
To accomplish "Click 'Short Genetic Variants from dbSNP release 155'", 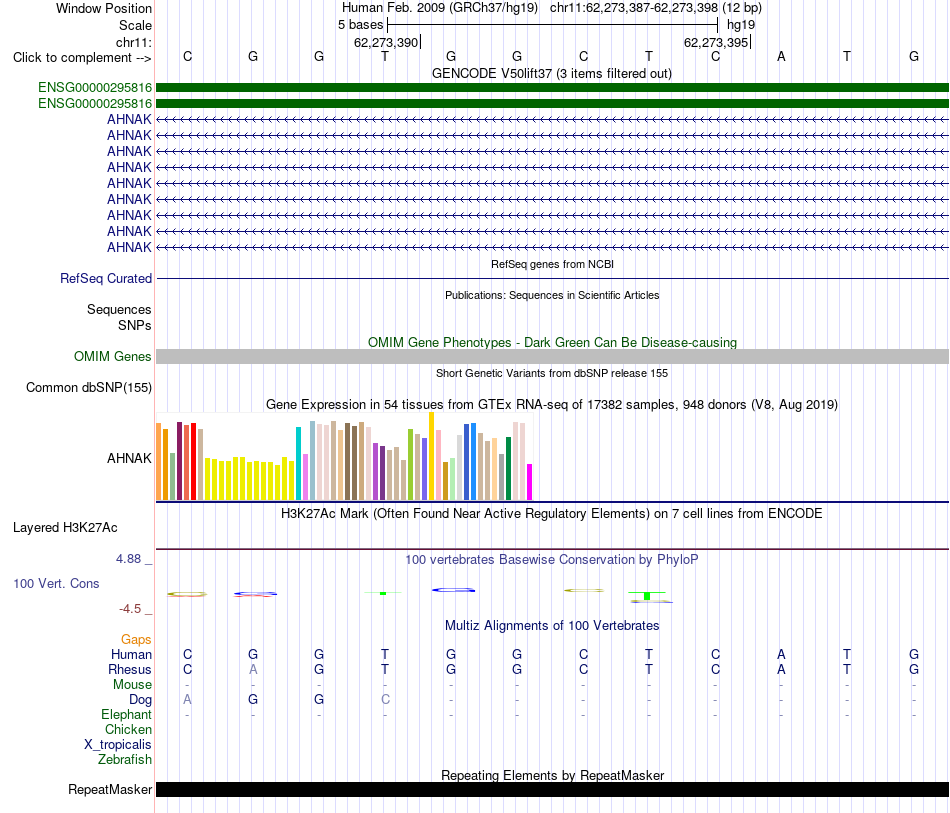I will click(x=552, y=373).
